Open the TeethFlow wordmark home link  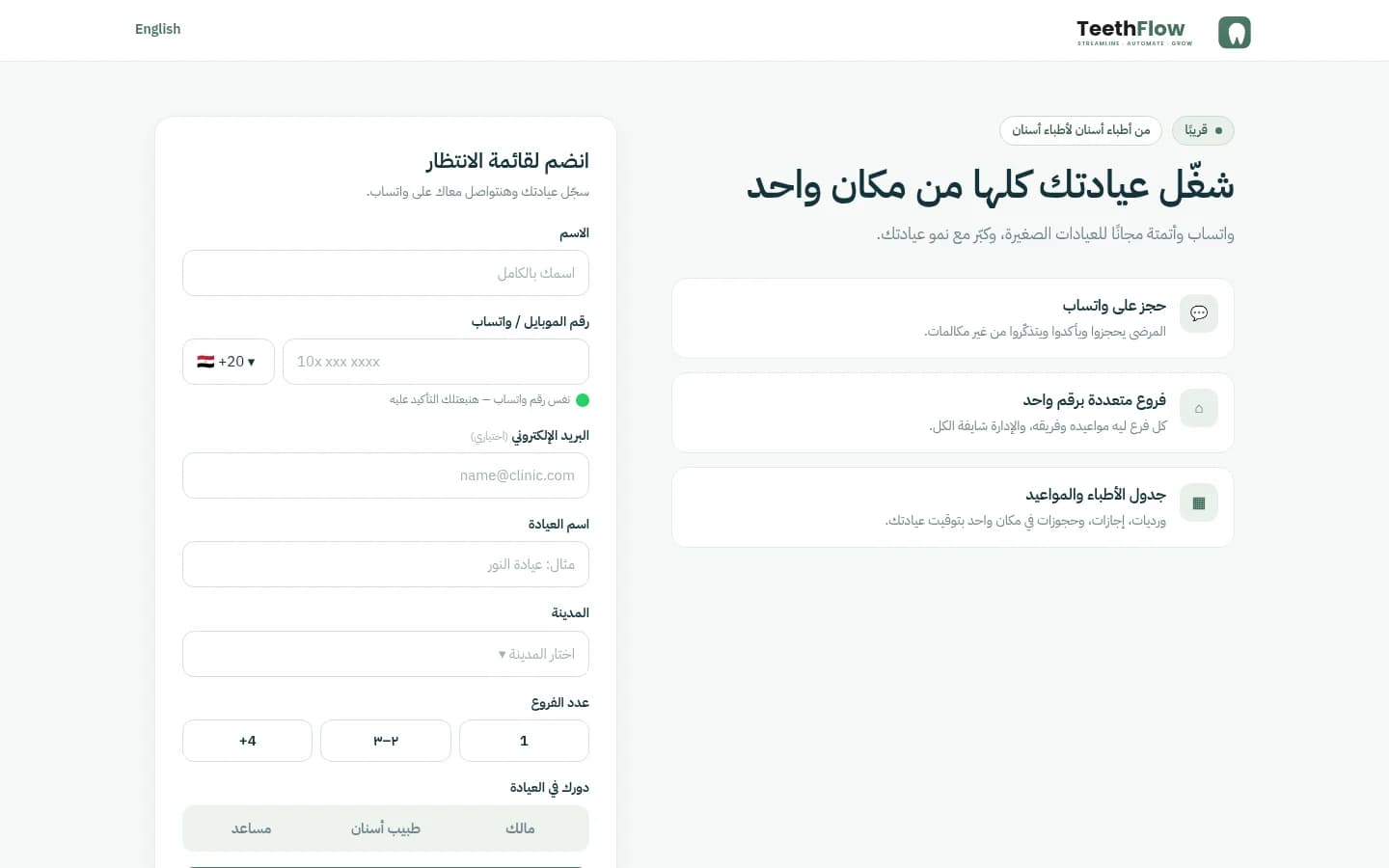[1134, 32]
